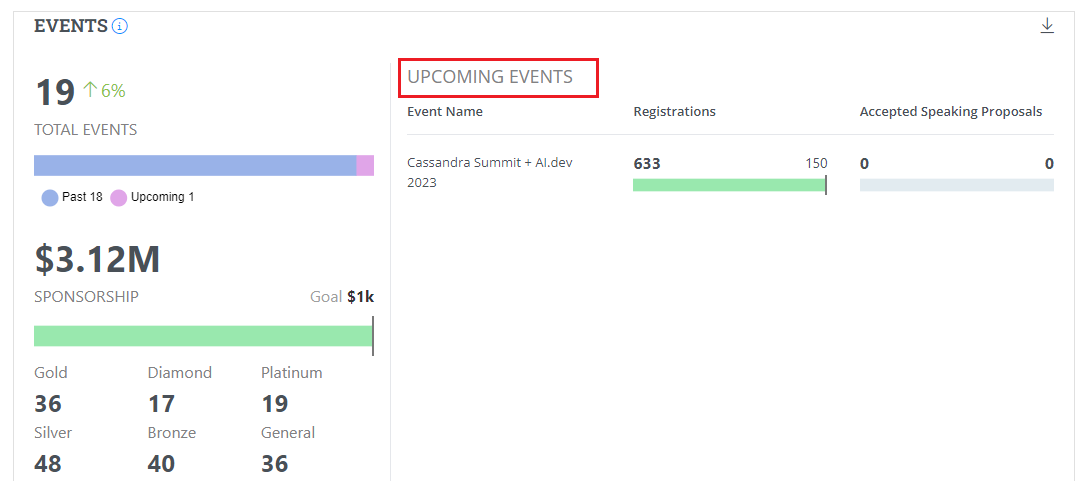The width and height of the screenshot is (1083, 481).
Task: Click the $3.12M sponsorship total
Action: coord(97,259)
